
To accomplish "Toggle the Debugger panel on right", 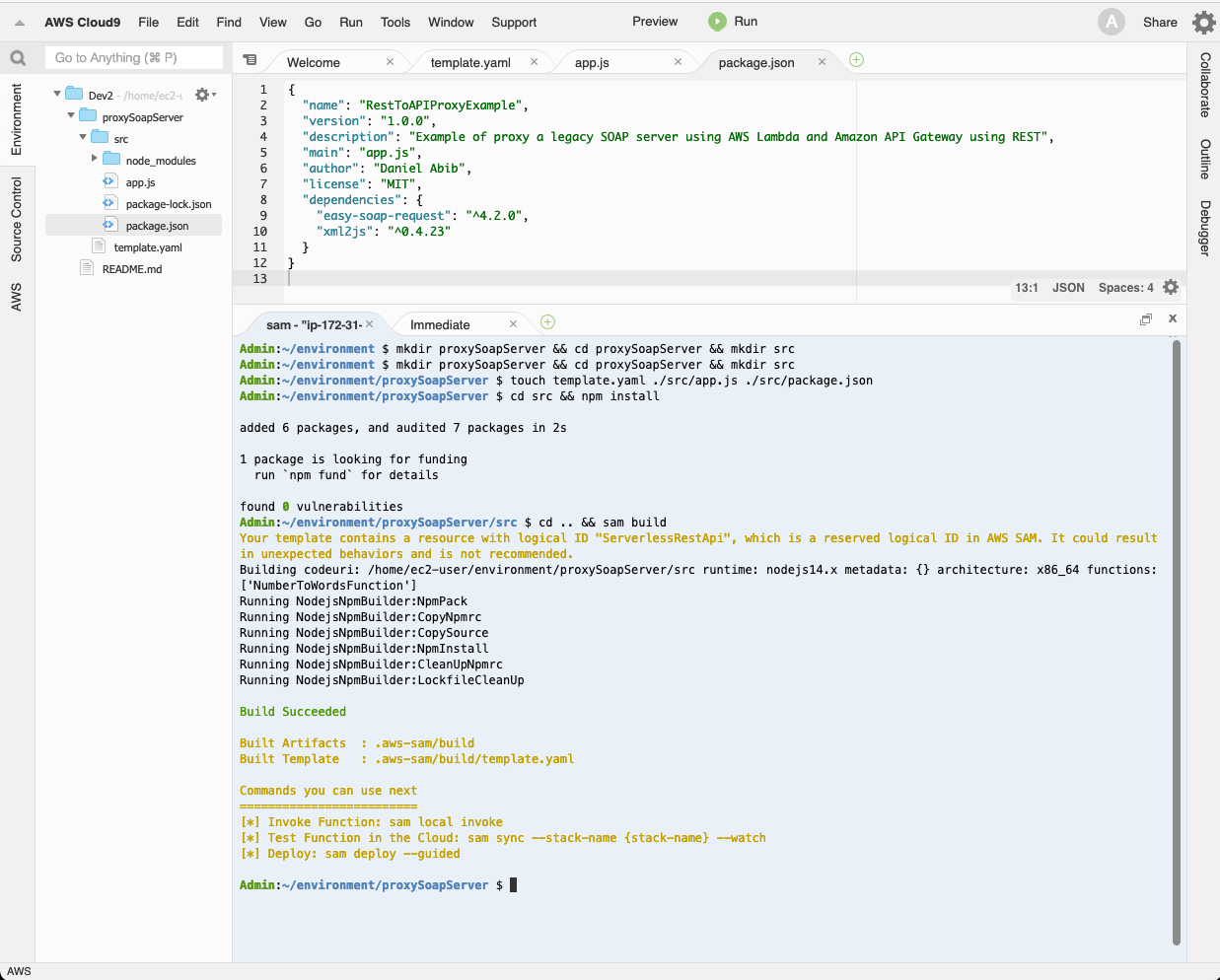I will pos(1204,228).
